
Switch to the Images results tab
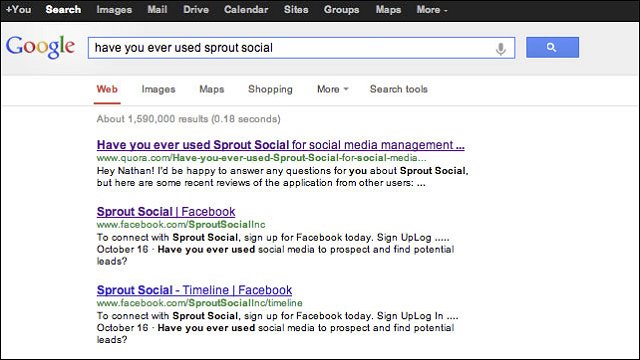(158, 89)
